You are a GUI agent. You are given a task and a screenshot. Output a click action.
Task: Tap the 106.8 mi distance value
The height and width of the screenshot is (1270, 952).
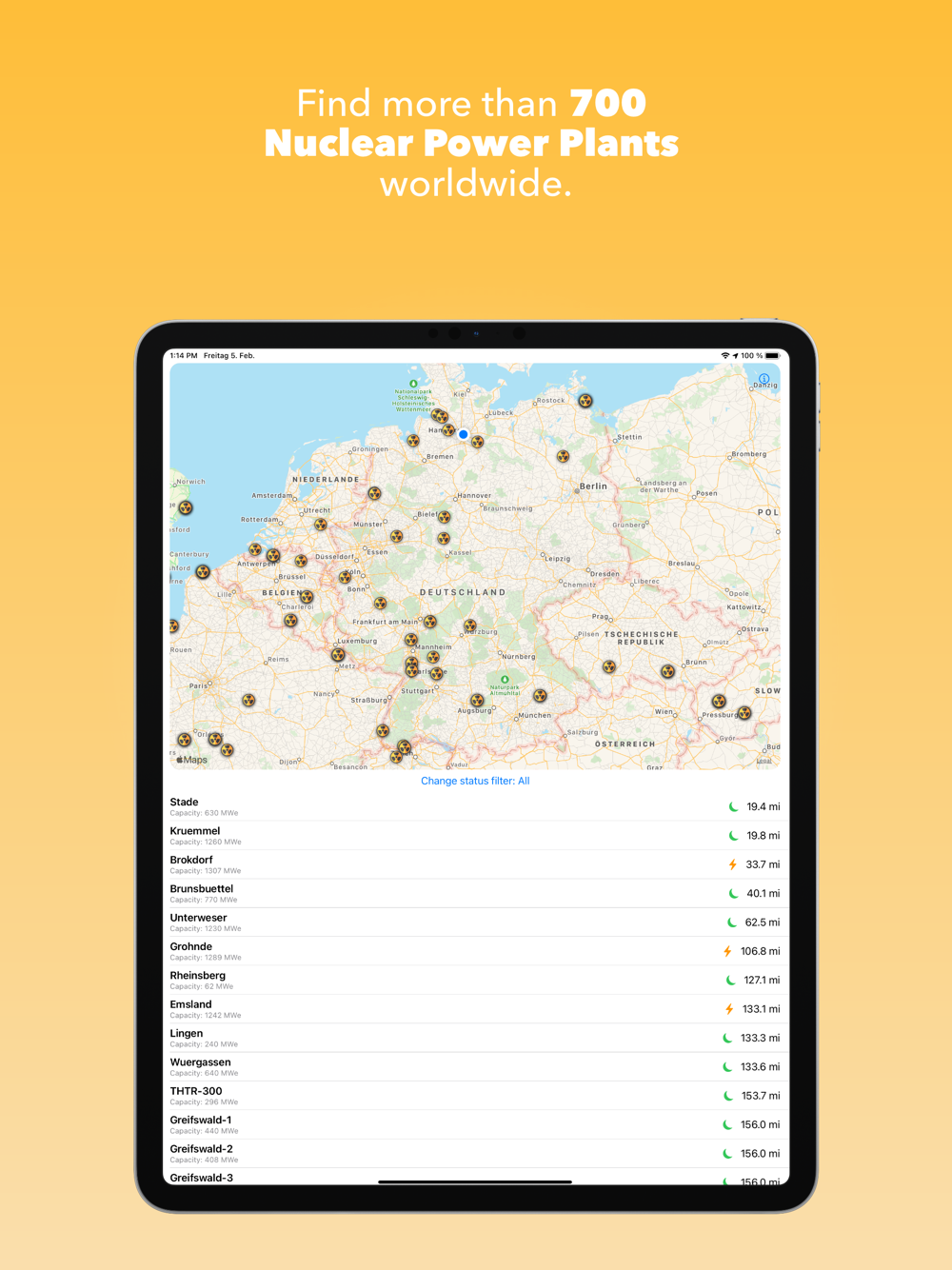[760, 951]
